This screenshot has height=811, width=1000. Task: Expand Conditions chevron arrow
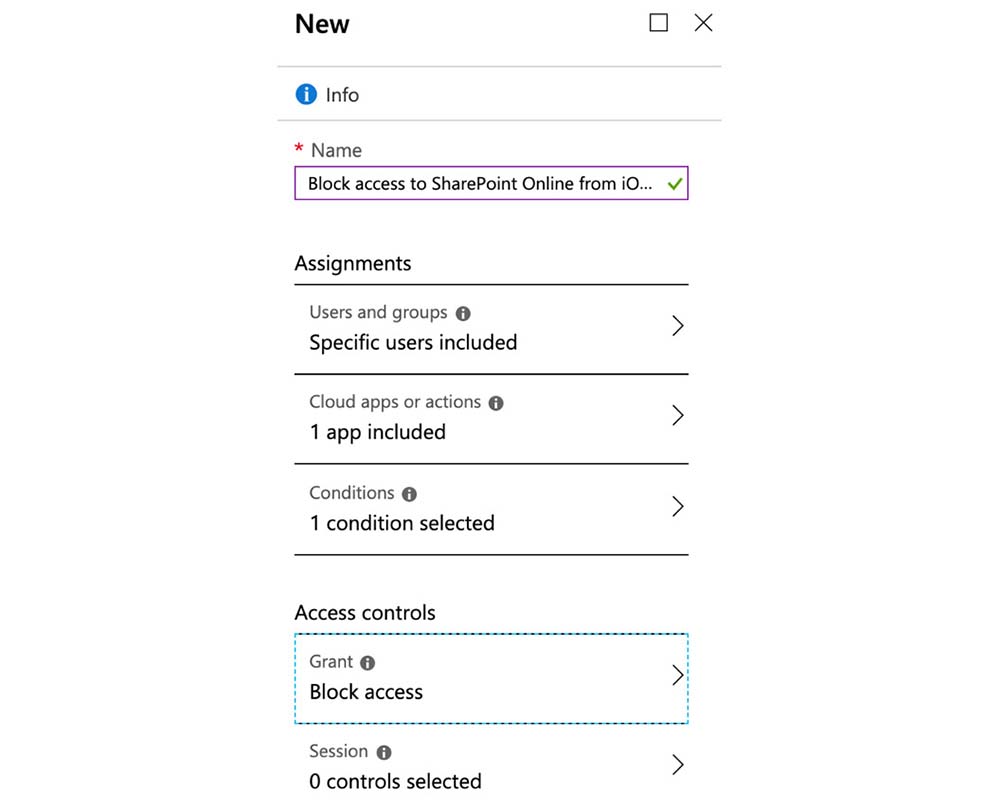(677, 506)
